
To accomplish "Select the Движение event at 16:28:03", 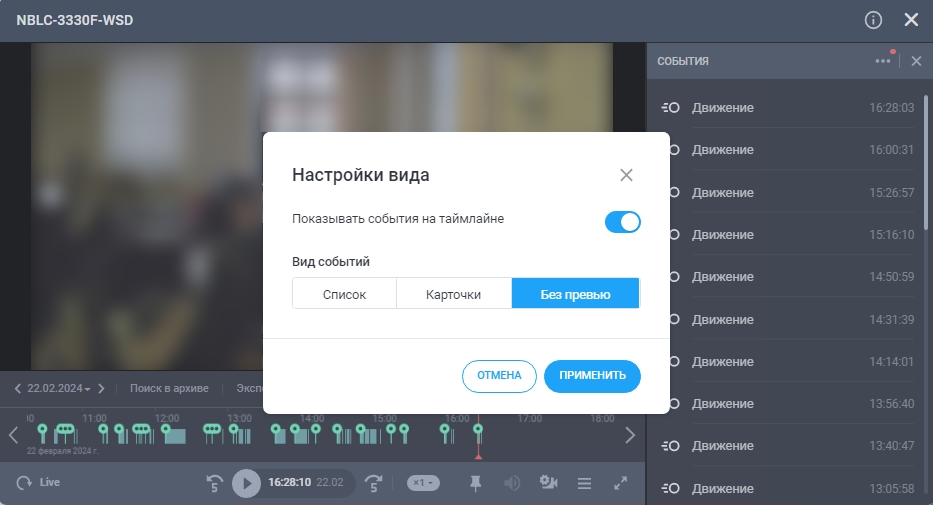I will click(787, 108).
